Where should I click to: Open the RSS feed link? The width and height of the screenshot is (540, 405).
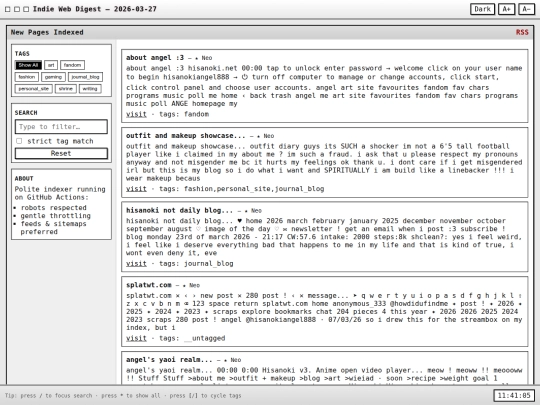(x=522, y=32)
